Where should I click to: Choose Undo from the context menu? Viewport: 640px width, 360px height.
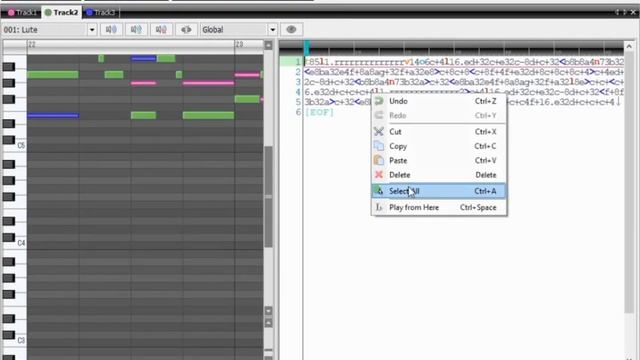(x=439, y=101)
